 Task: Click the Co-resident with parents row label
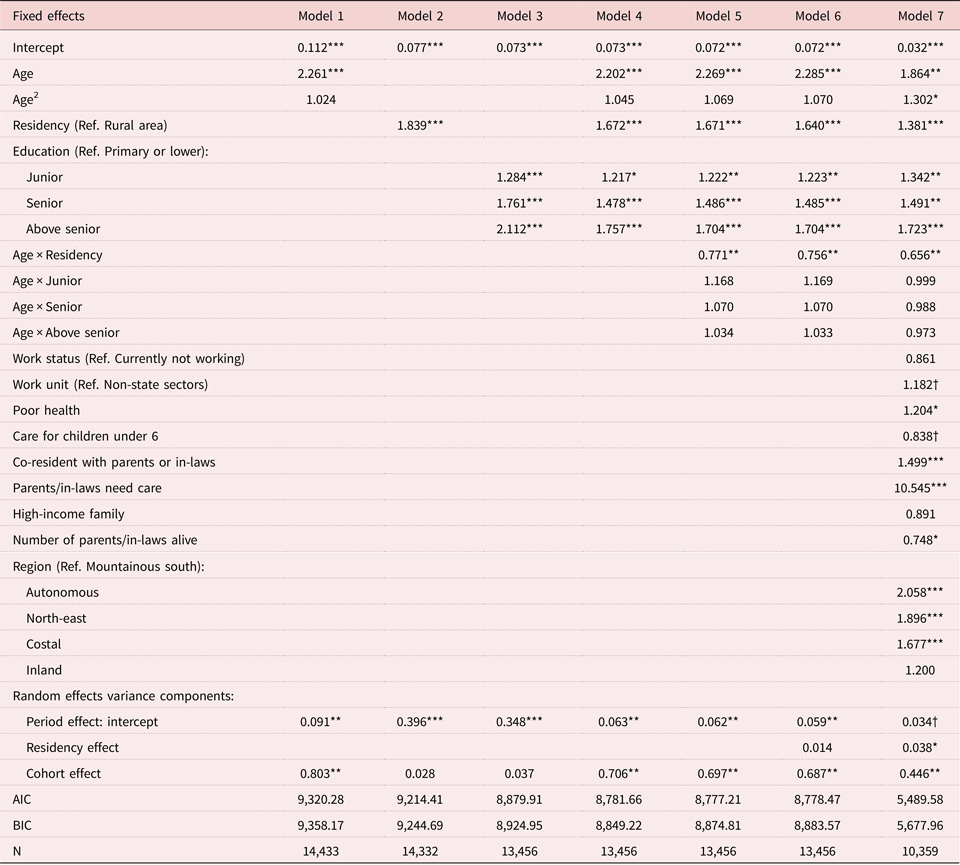[114, 462]
